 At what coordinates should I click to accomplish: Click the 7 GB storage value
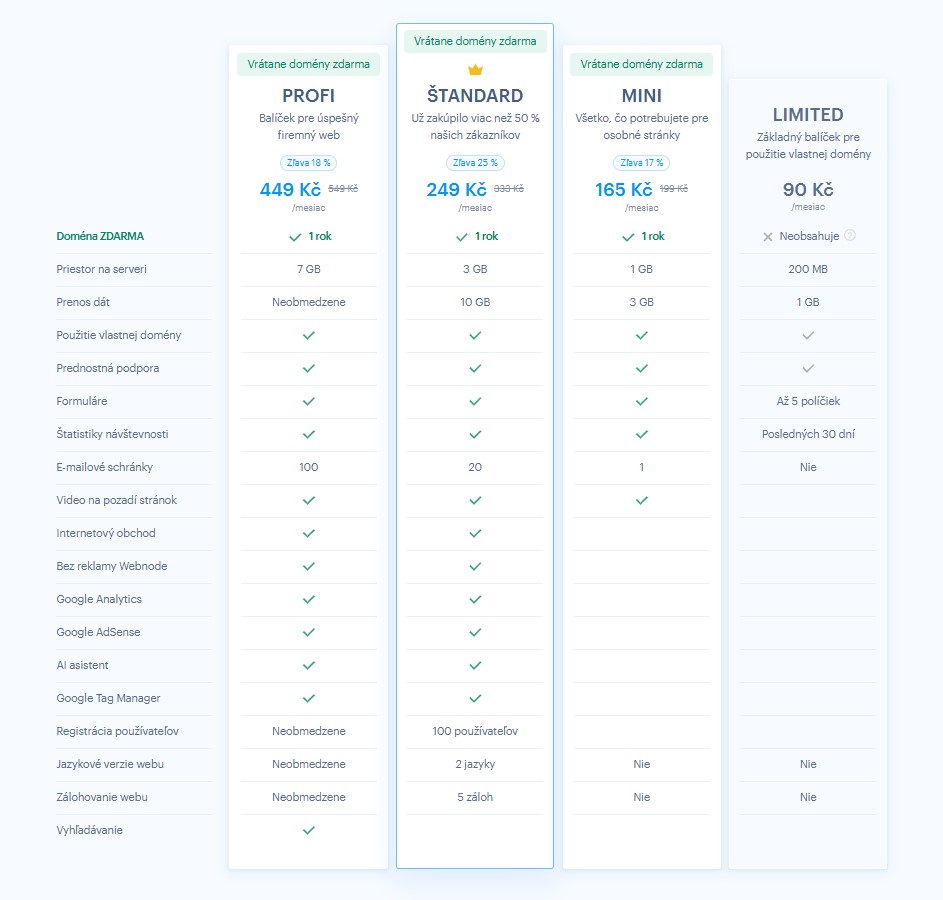[309, 269]
